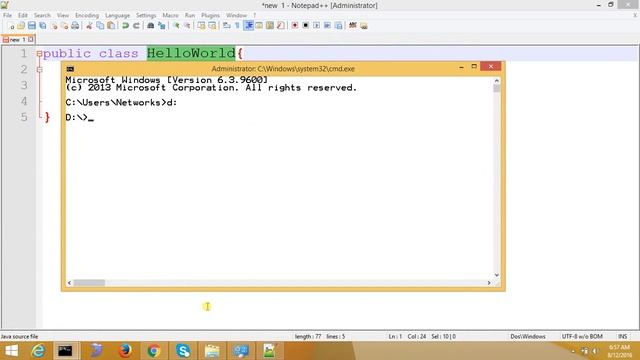
Task: Click the Zoom Out toolbar icon
Action: pyautogui.click(x=187, y=26)
